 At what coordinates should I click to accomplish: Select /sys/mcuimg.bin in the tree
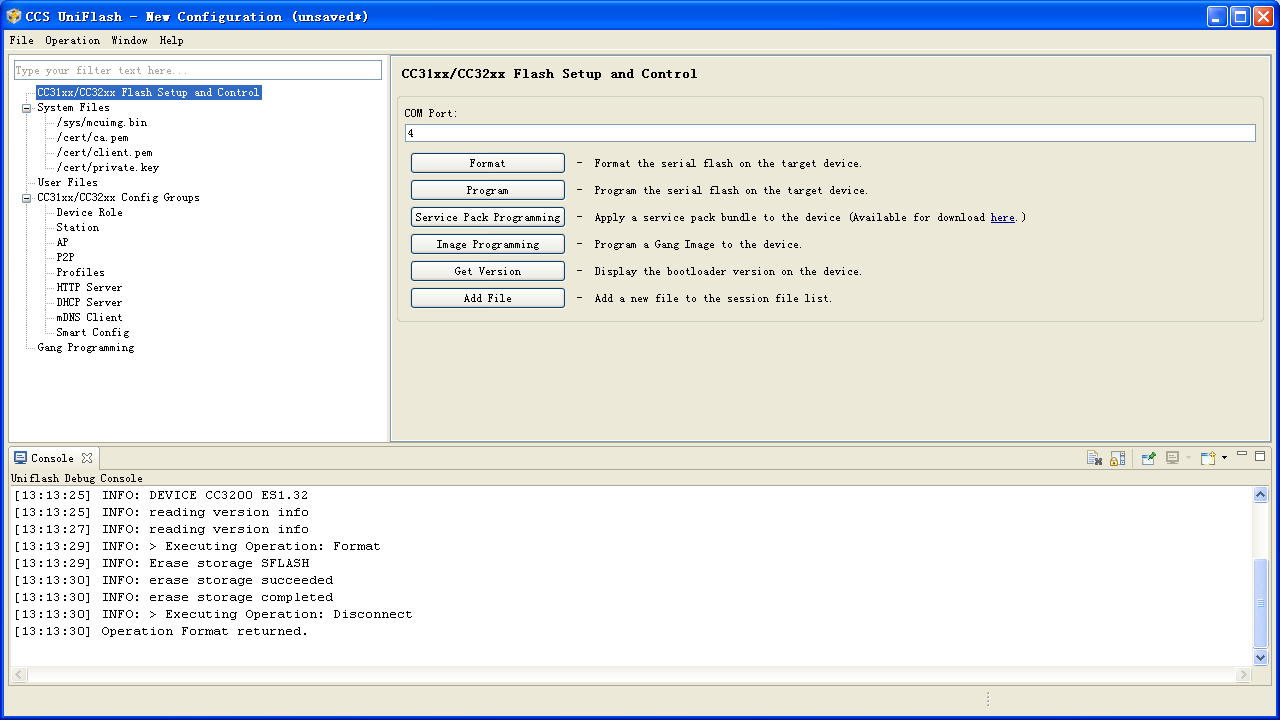tap(102, 123)
